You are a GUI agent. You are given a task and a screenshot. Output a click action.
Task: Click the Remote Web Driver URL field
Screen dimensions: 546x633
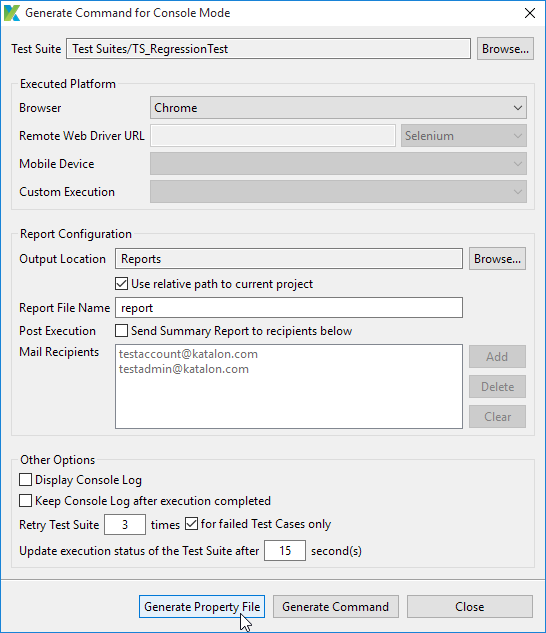[x=273, y=136]
